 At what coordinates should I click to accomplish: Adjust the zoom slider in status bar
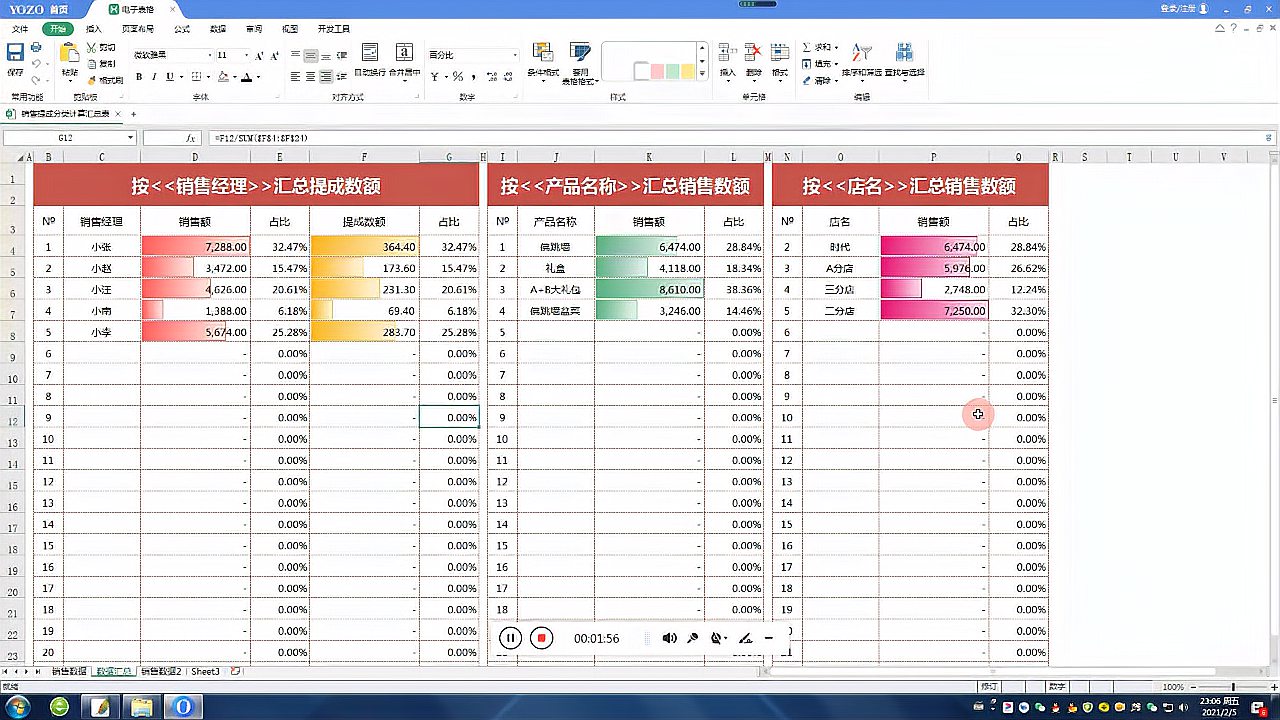point(1232,687)
